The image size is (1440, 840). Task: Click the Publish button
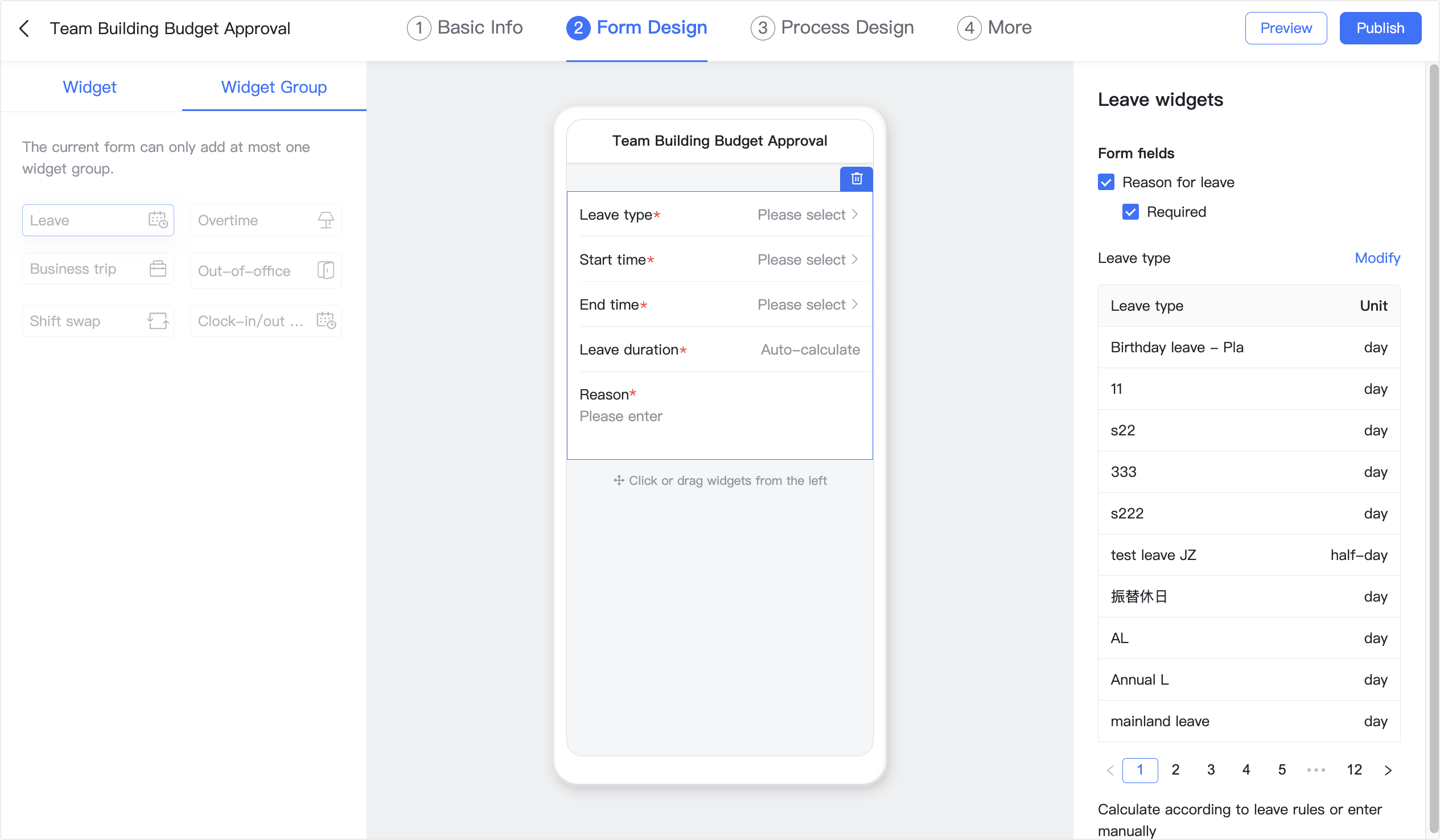pyautogui.click(x=1380, y=27)
